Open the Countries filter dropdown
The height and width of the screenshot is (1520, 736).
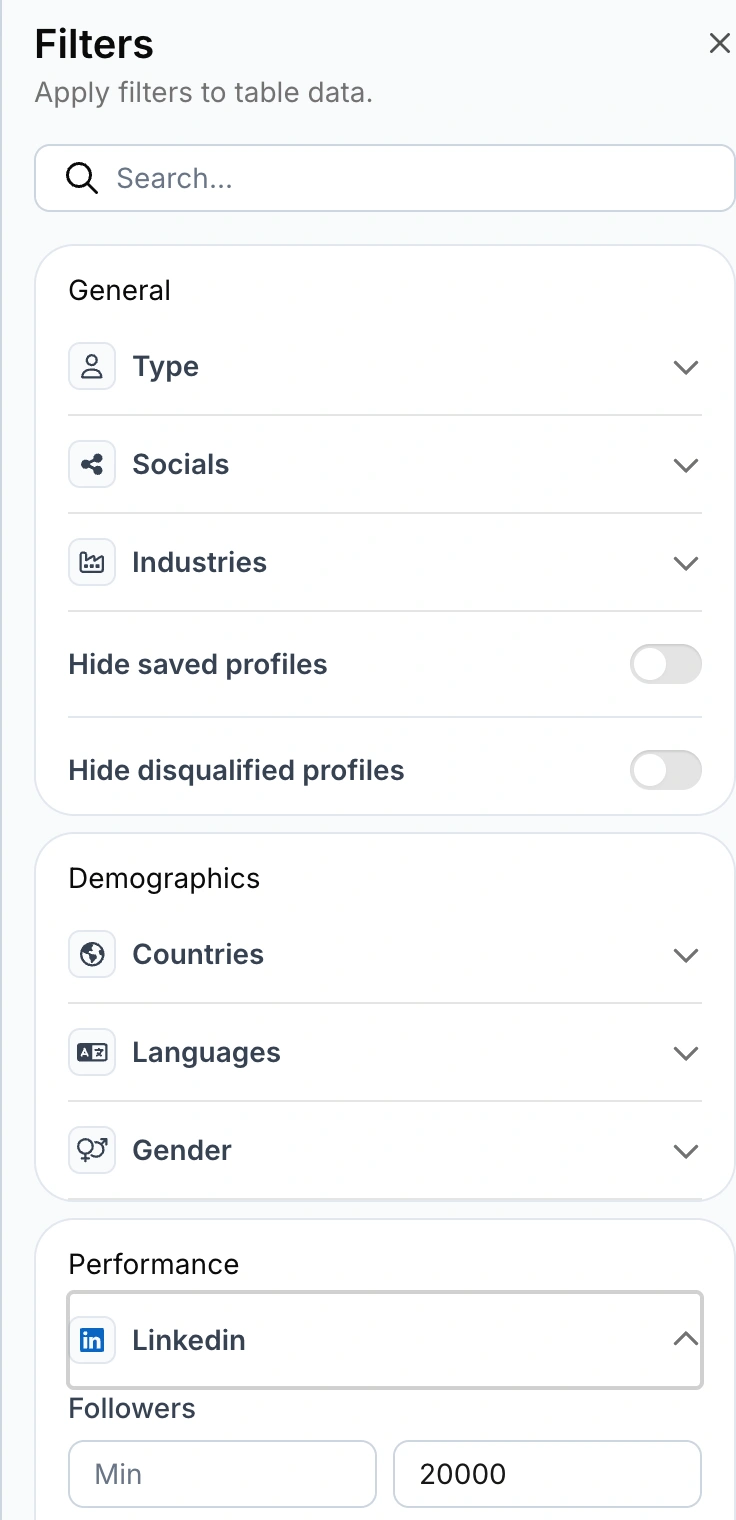[x=685, y=955]
